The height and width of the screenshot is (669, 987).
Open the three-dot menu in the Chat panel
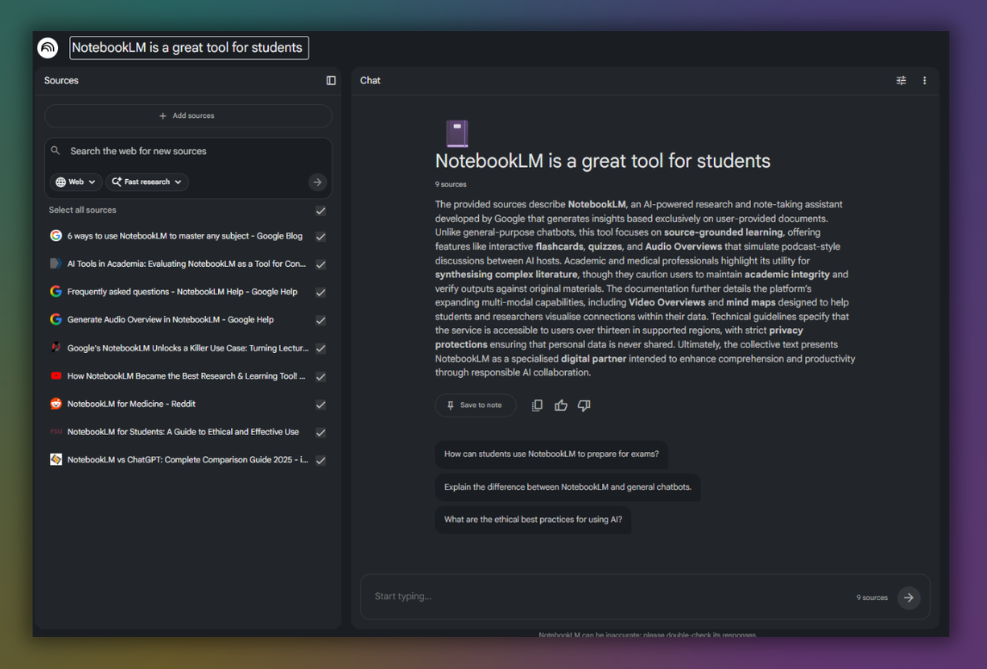(x=924, y=80)
